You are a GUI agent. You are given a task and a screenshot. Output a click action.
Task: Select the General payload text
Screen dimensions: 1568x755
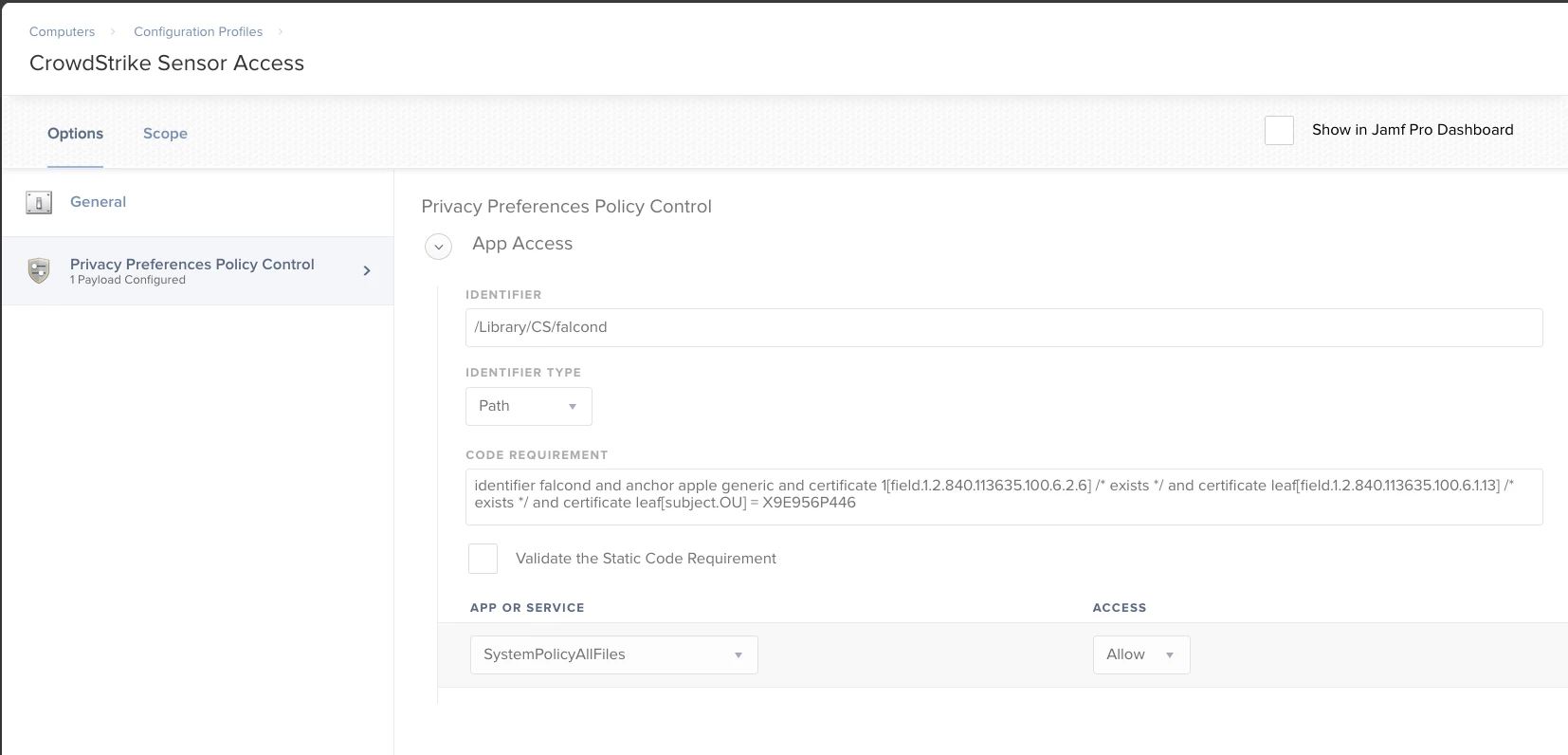98,202
